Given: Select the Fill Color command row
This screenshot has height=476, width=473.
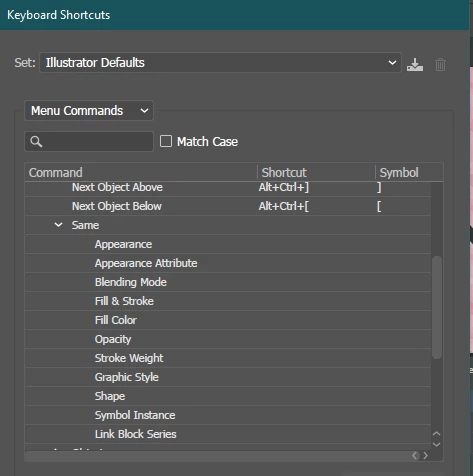Looking at the screenshot, I should [x=228, y=320].
